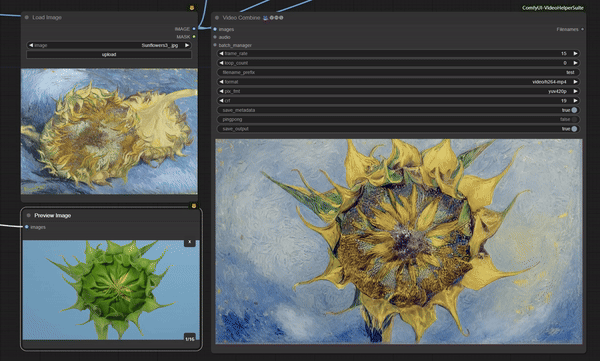Click the loop_count value 0
Screen dimensions: 600x361
click(565, 63)
